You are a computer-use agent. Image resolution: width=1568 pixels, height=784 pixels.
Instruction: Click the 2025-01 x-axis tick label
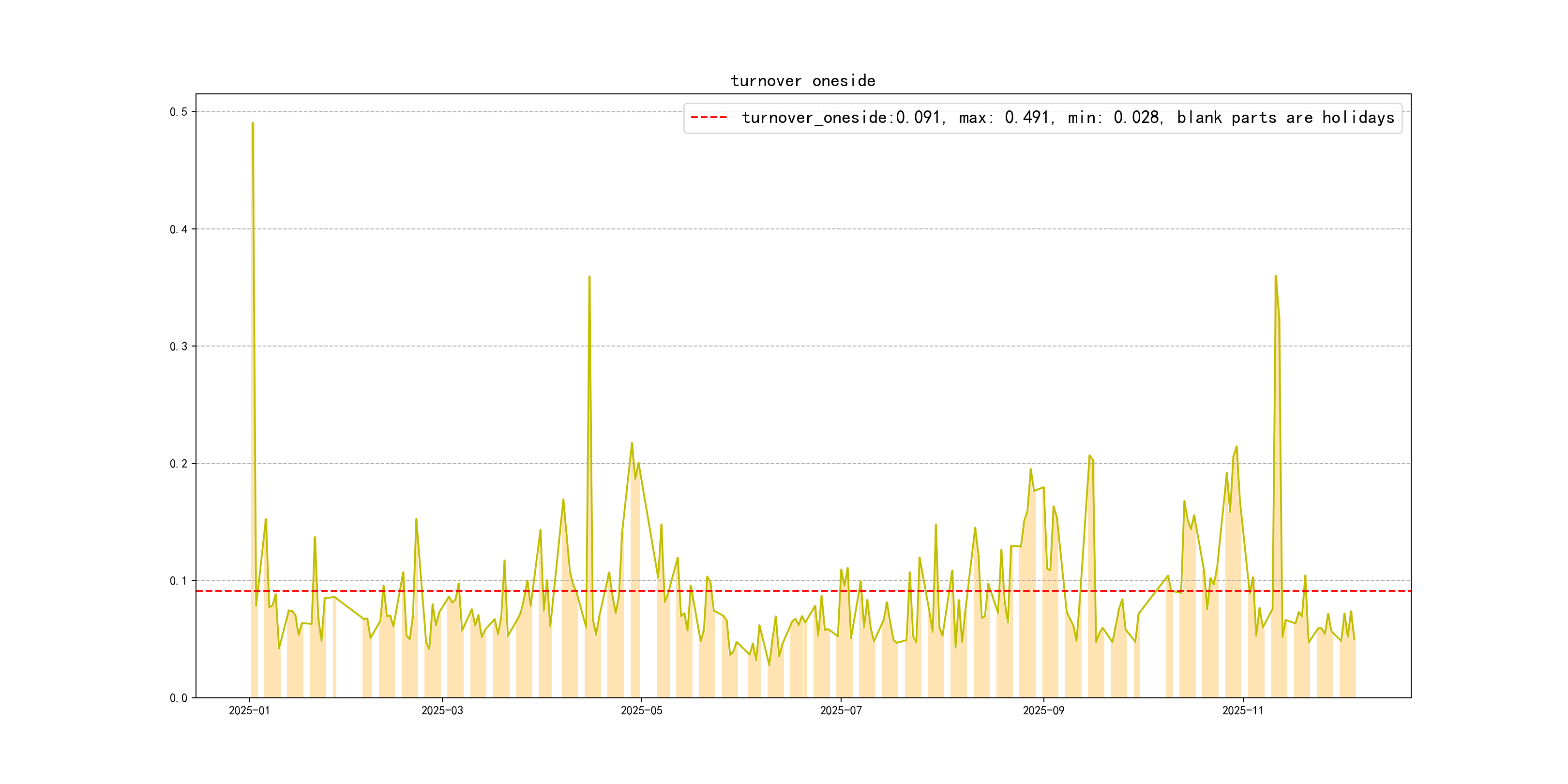point(249,710)
